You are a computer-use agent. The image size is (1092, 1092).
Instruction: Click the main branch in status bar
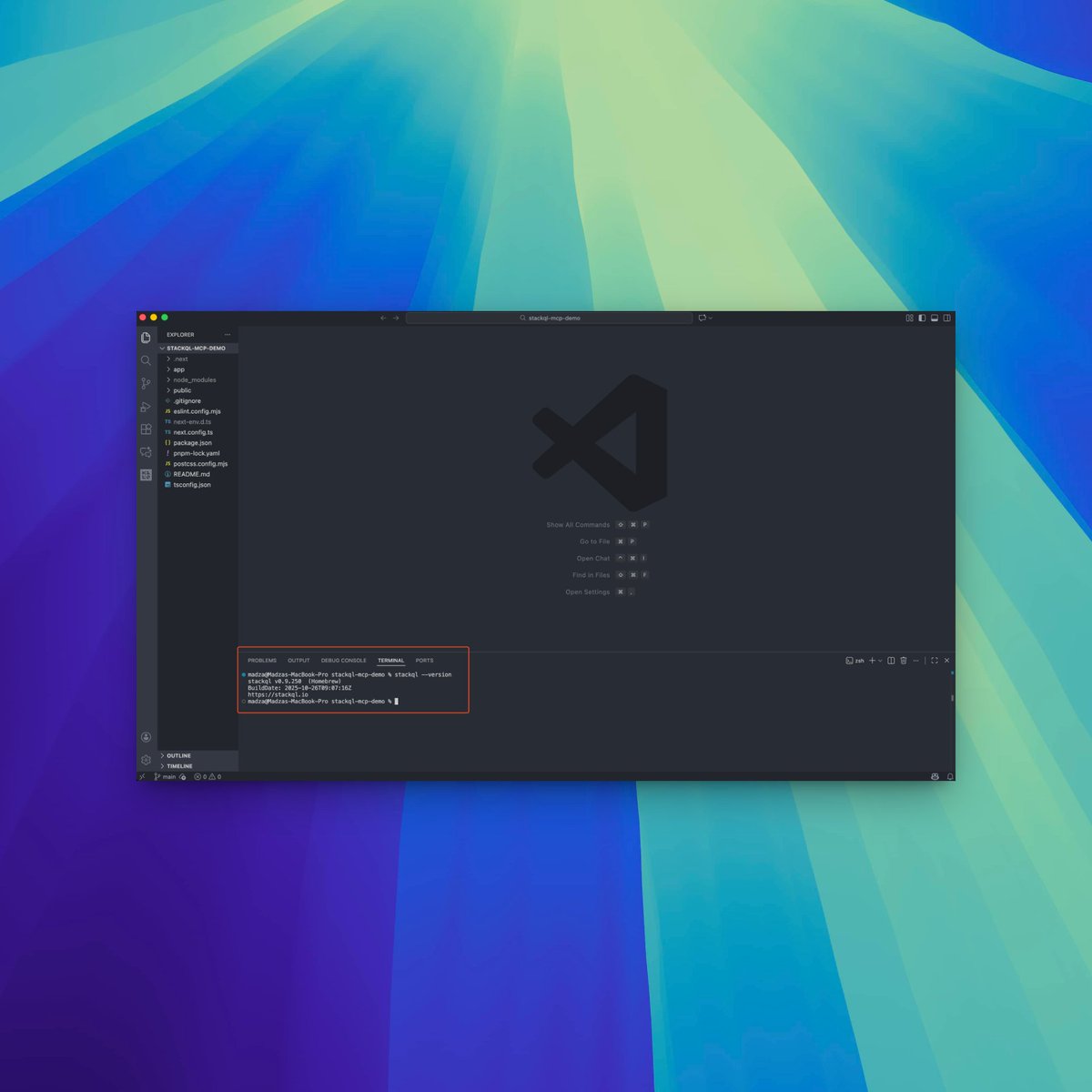click(165, 777)
